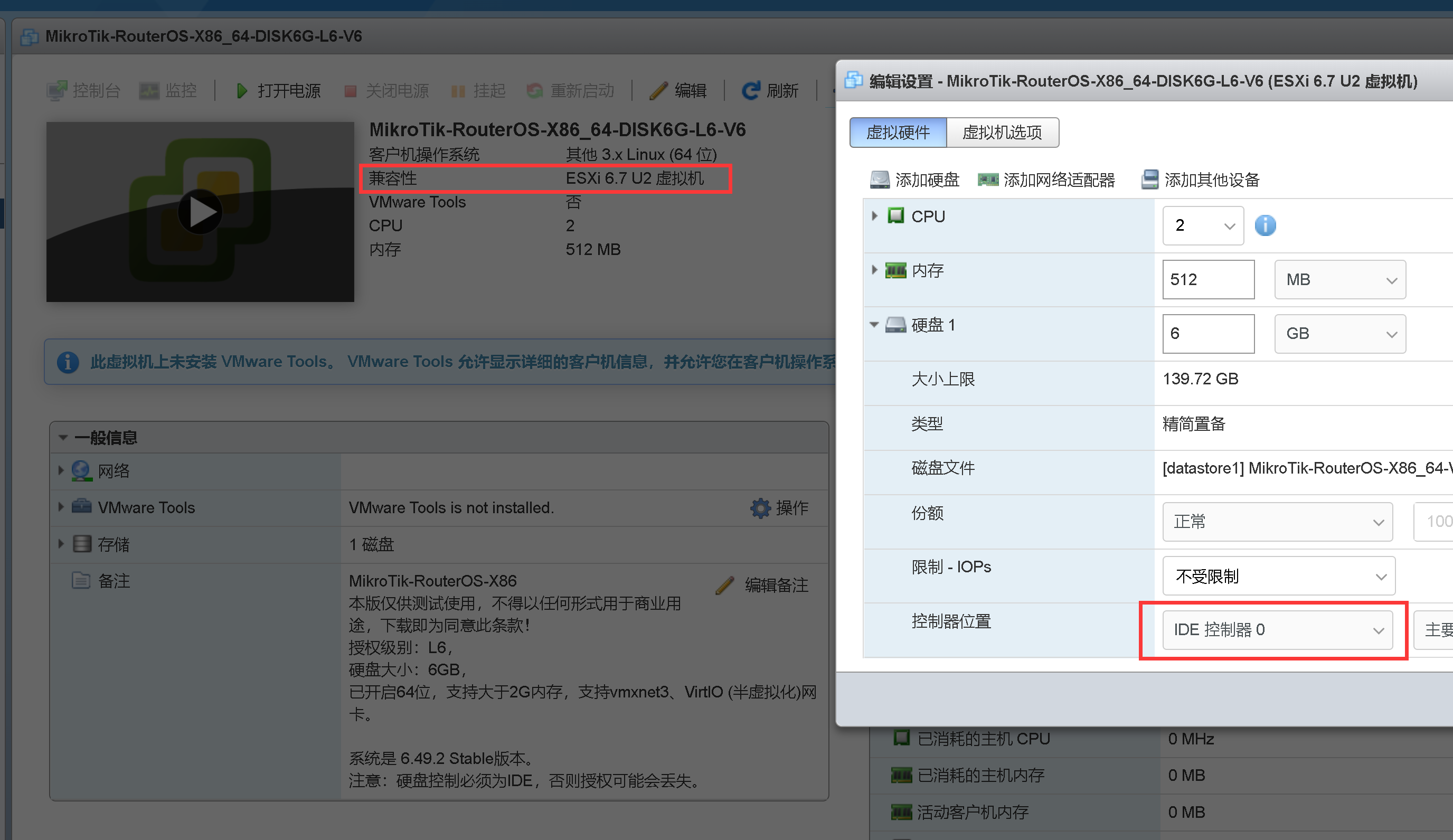Image resolution: width=1453 pixels, height=840 pixels.
Task: Click 添加硬盘 to add a hard disk
Action: click(x=914, y=180)
